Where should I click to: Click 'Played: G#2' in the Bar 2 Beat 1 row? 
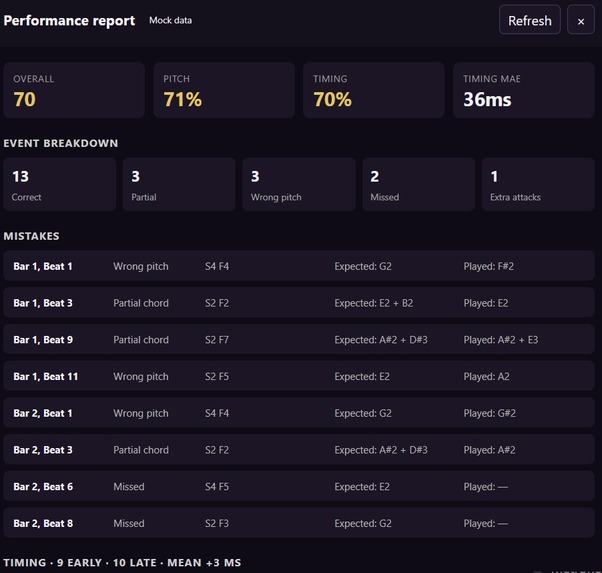(x=490, y=413)
